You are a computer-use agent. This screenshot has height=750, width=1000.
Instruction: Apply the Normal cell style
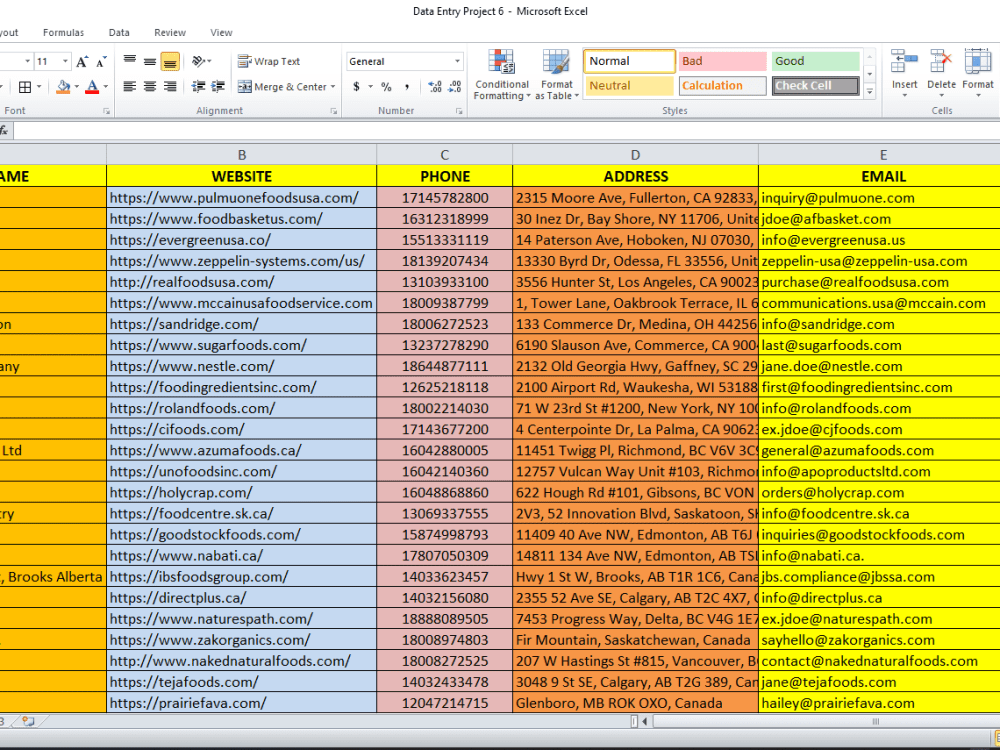click(x=629, y=61)
